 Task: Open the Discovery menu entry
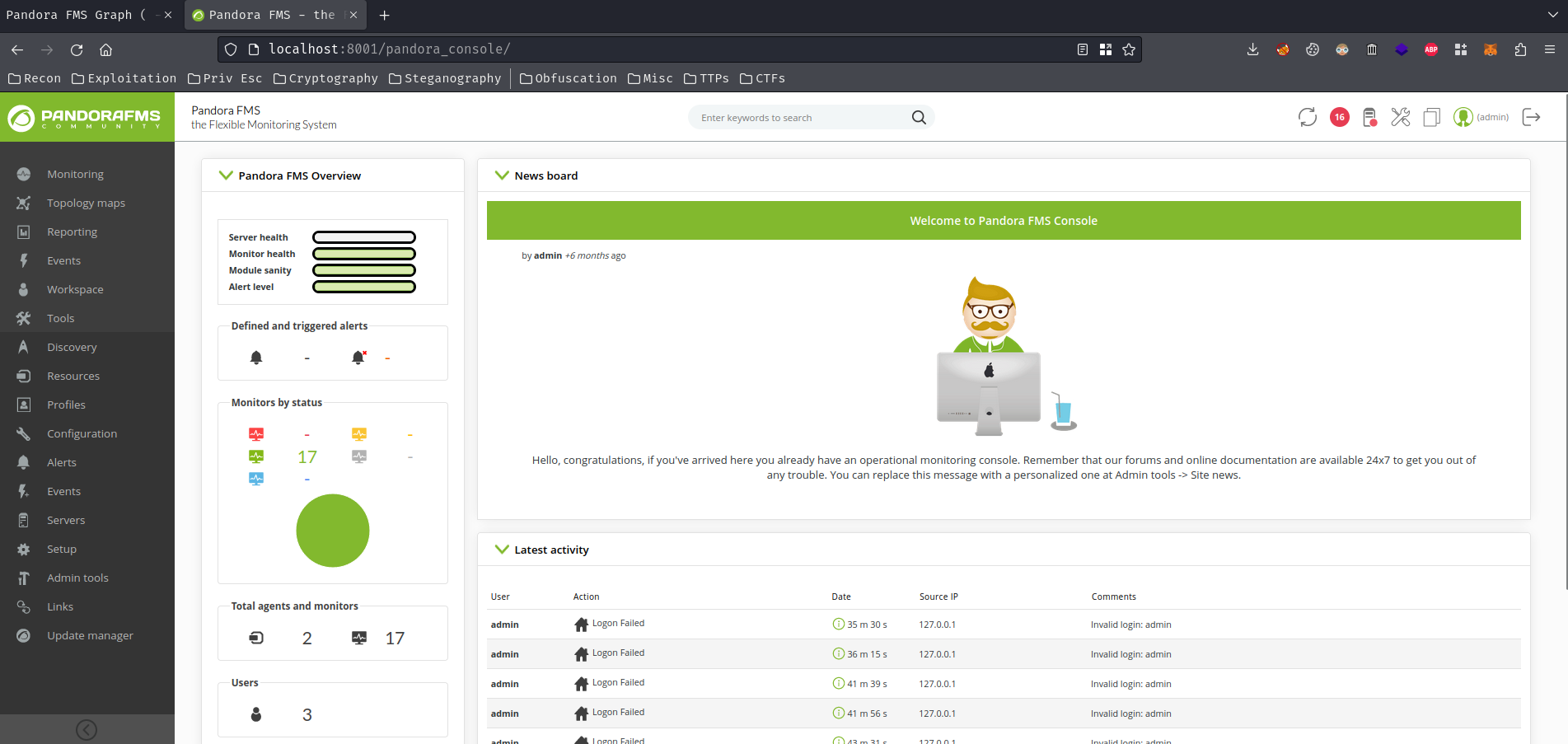tap(72, 347)
